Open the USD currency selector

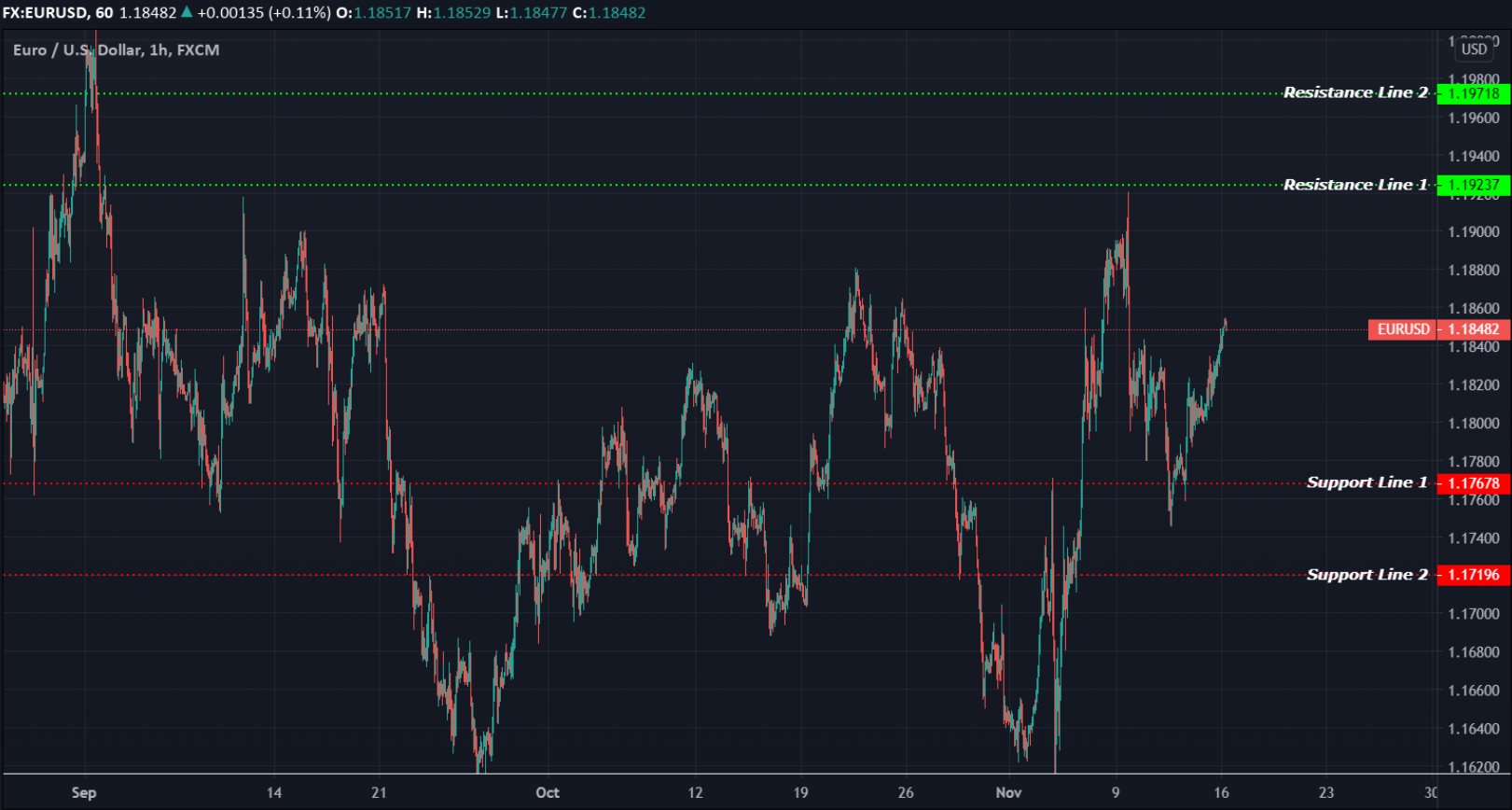pos(1474,49)
